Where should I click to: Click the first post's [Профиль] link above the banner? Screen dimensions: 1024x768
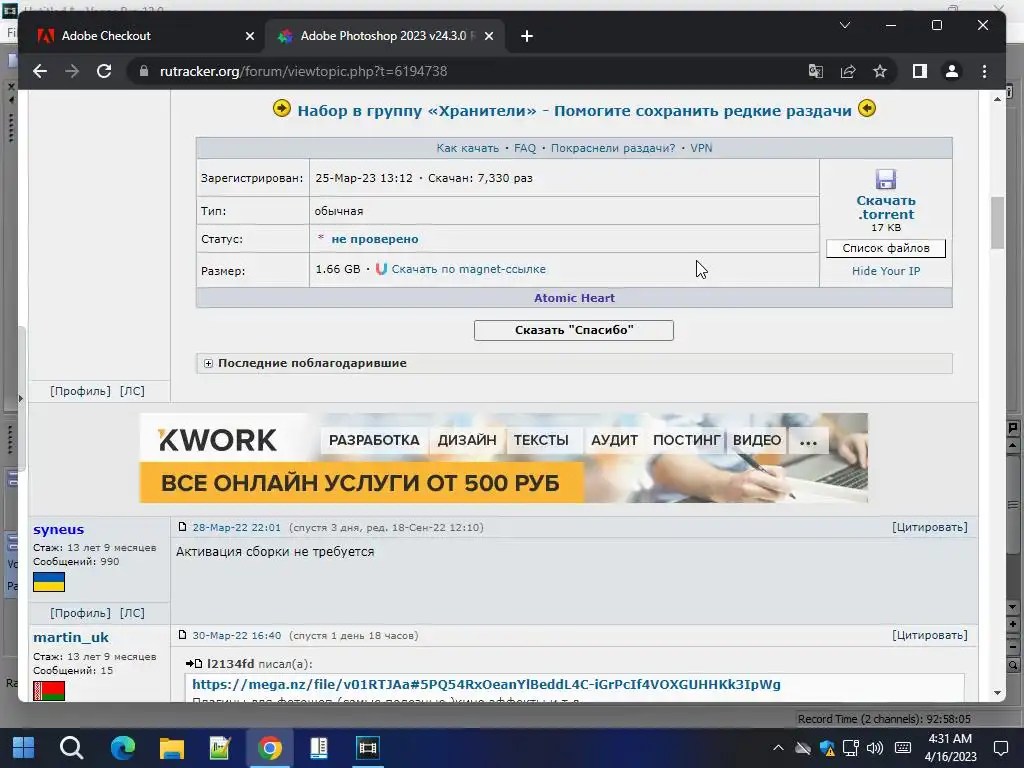click(80, 391)
